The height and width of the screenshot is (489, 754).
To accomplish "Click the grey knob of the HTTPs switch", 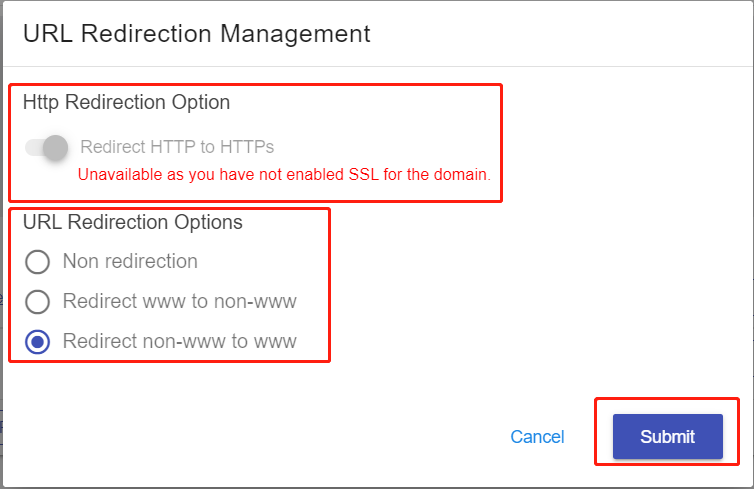I will [56, 147].
